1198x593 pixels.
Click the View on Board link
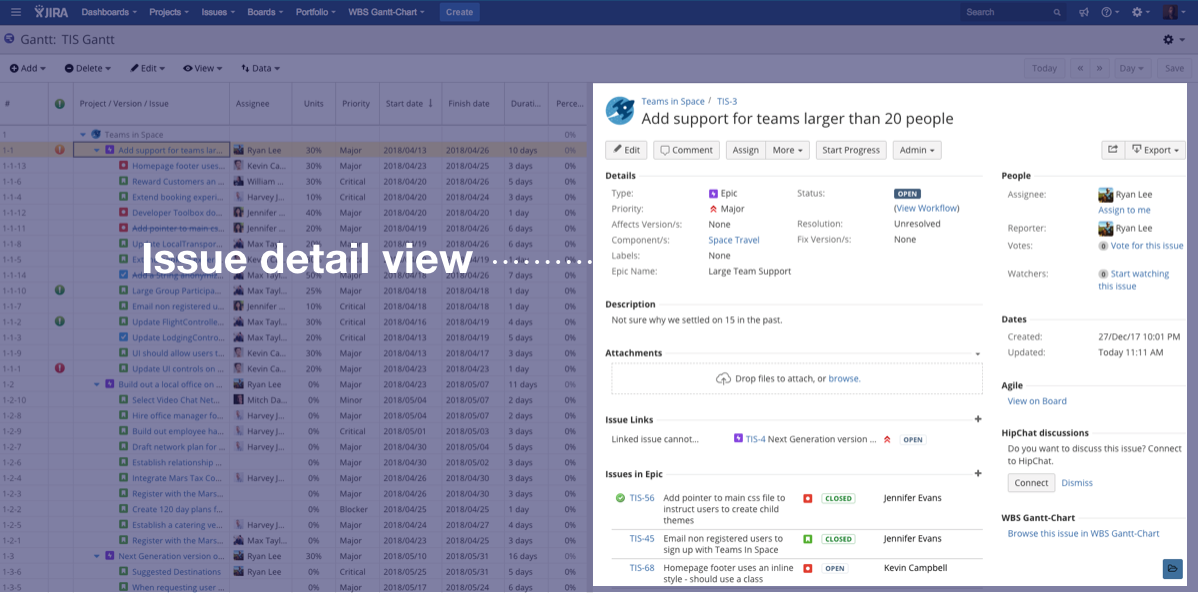[1037, 401]
